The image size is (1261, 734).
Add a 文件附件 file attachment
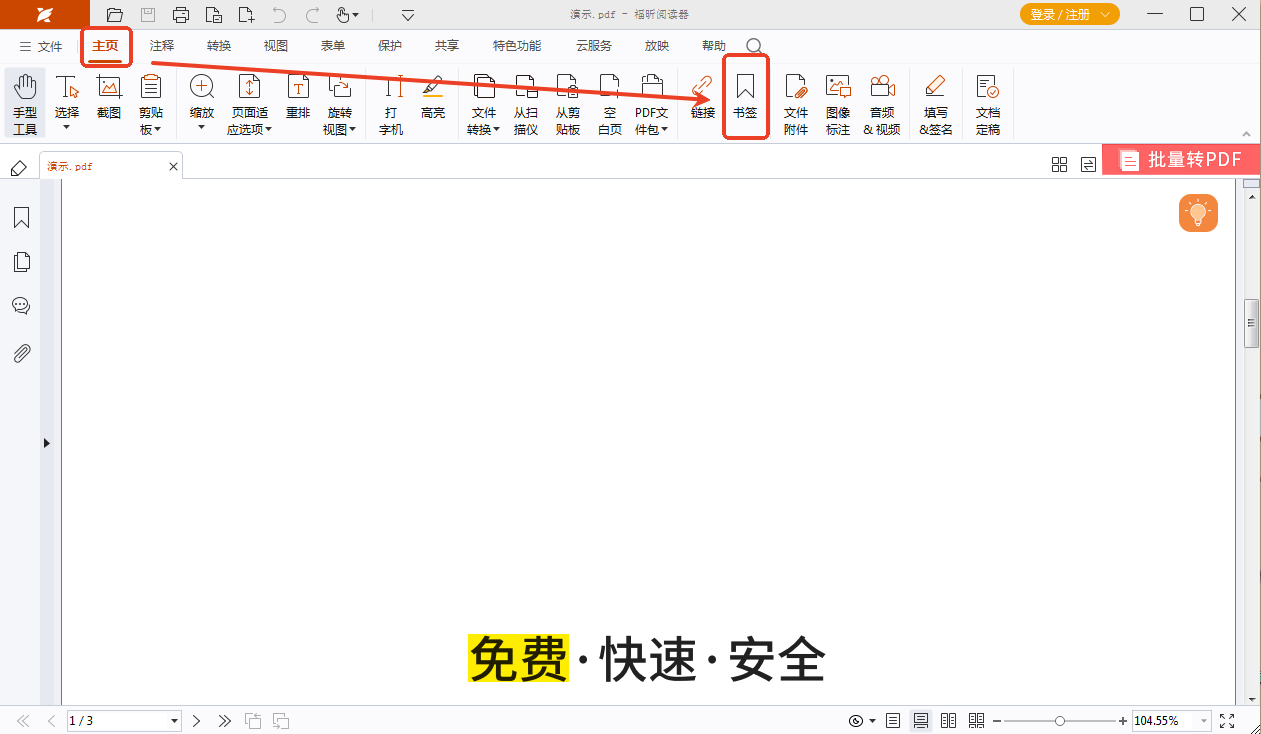pos(795,103)
